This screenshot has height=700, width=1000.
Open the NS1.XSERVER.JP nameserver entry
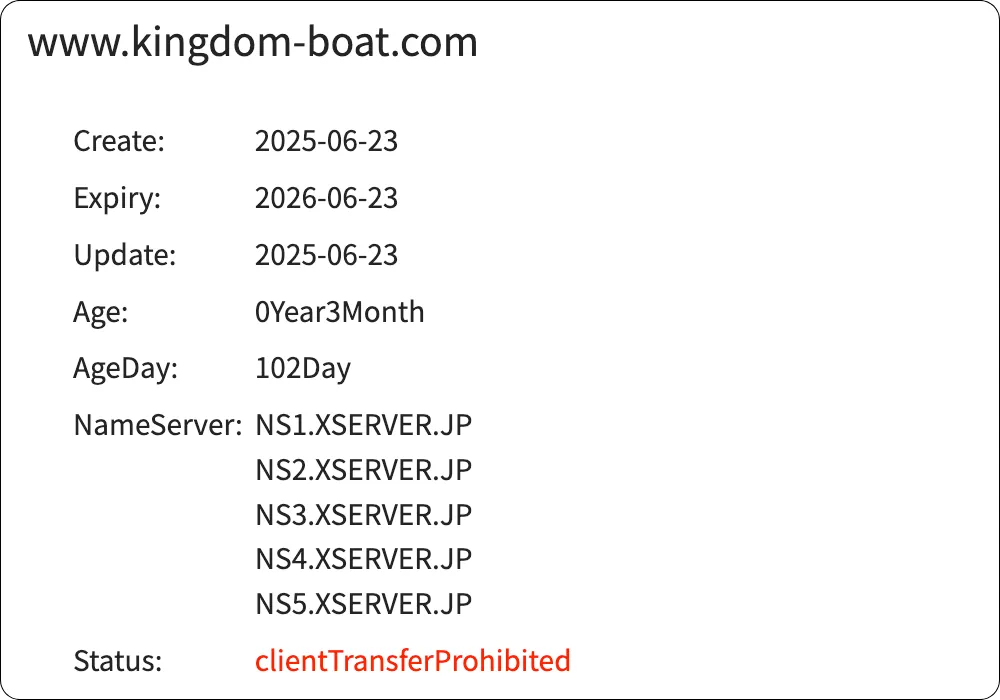click(x=363, y=426)
